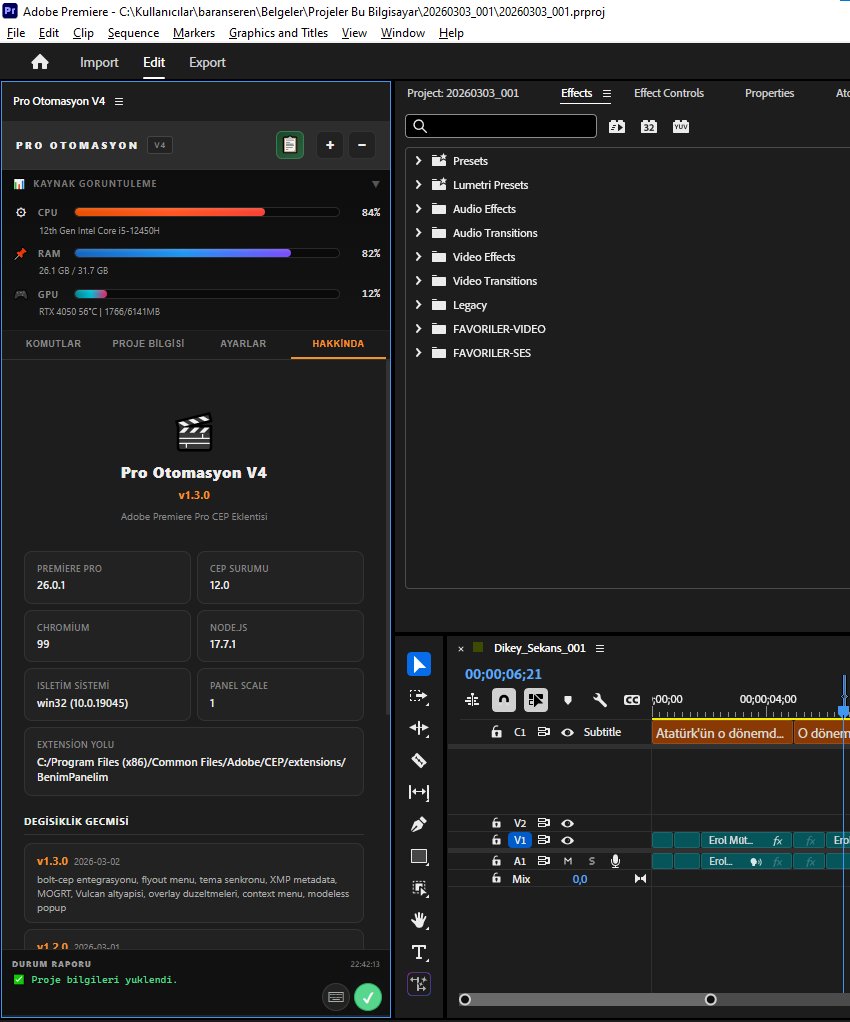
Task: Toggle lock on V2 track
Action: [496, 823]
